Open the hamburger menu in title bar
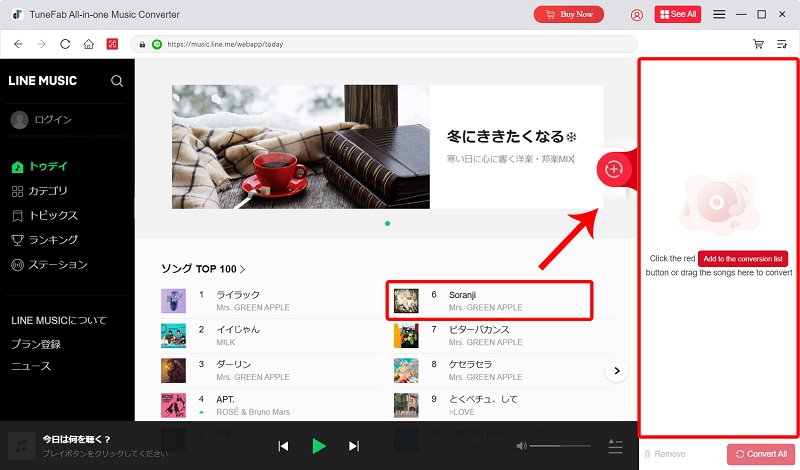Screen dimensions: 800x470 pyautogui.click(x=719, y=15)
